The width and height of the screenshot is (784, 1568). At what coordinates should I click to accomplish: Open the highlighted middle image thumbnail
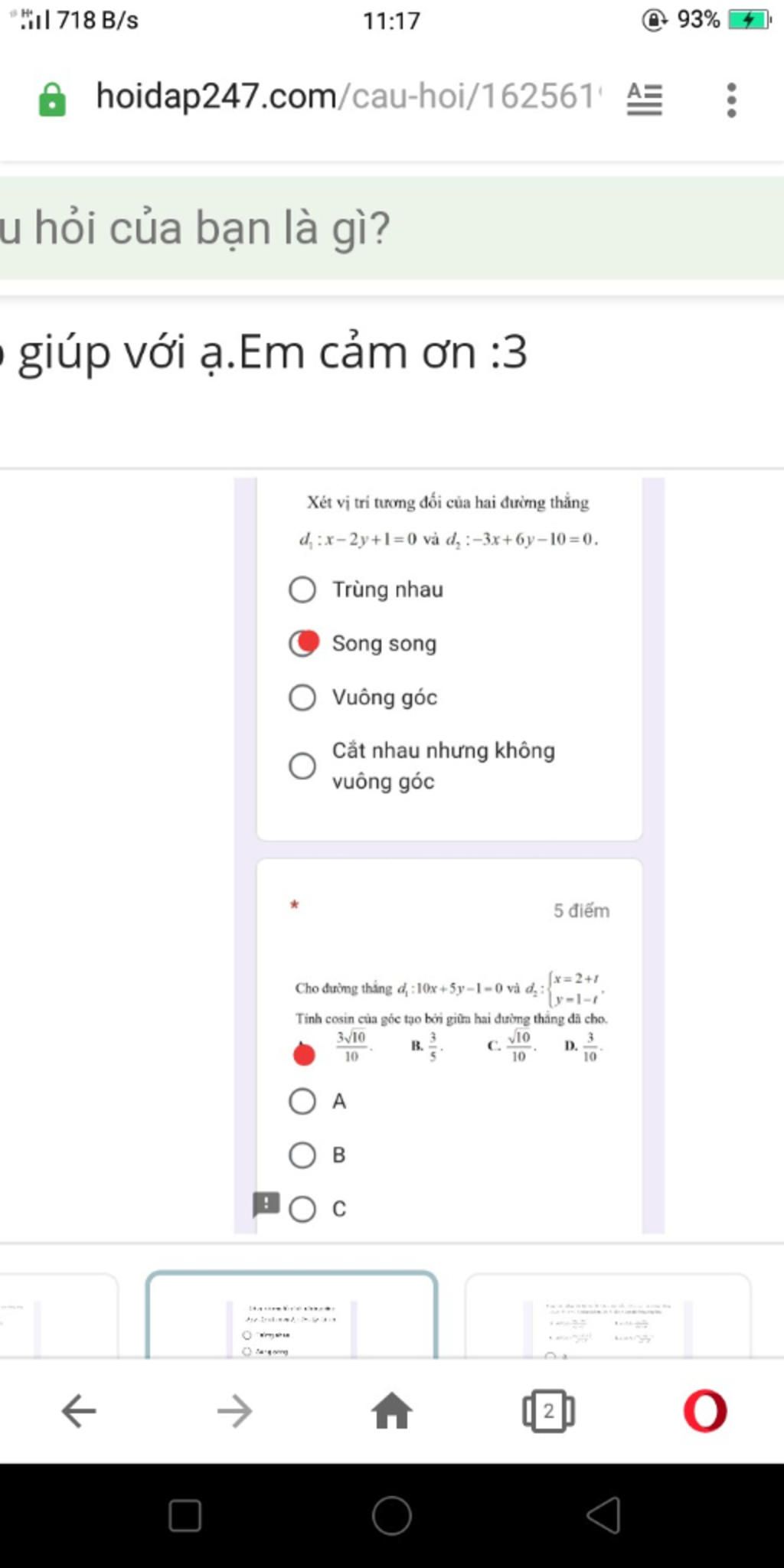(x=292, y=1315)
